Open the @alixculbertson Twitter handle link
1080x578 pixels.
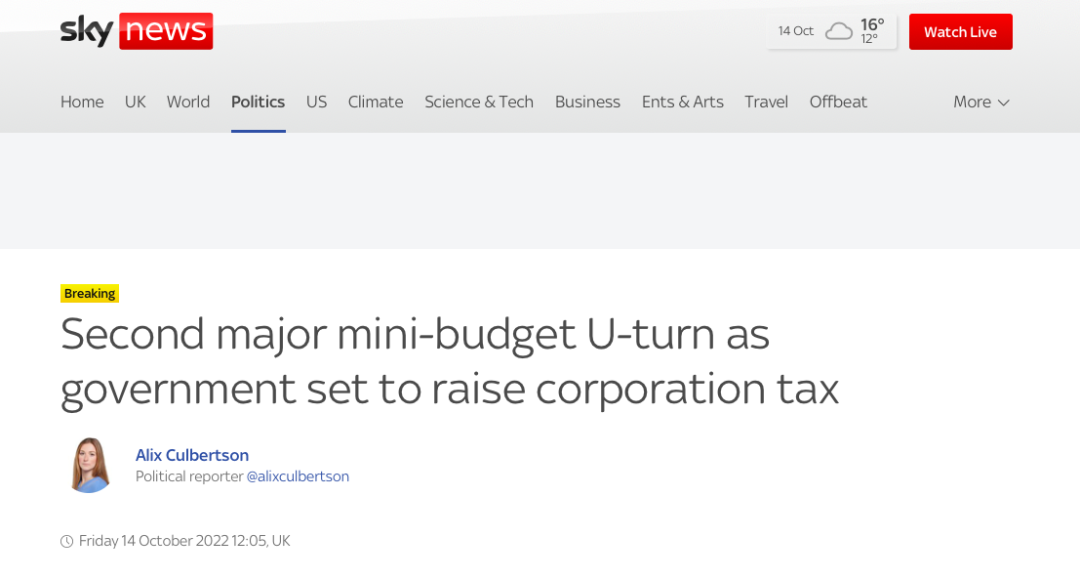pos(298,477)
